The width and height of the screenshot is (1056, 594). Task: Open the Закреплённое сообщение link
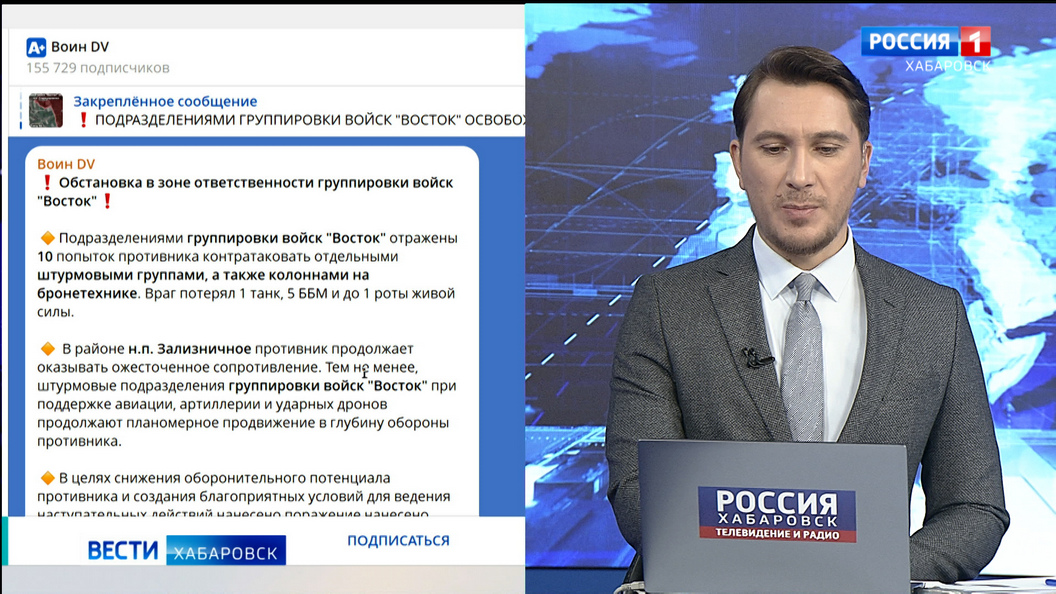coord(166,100)
